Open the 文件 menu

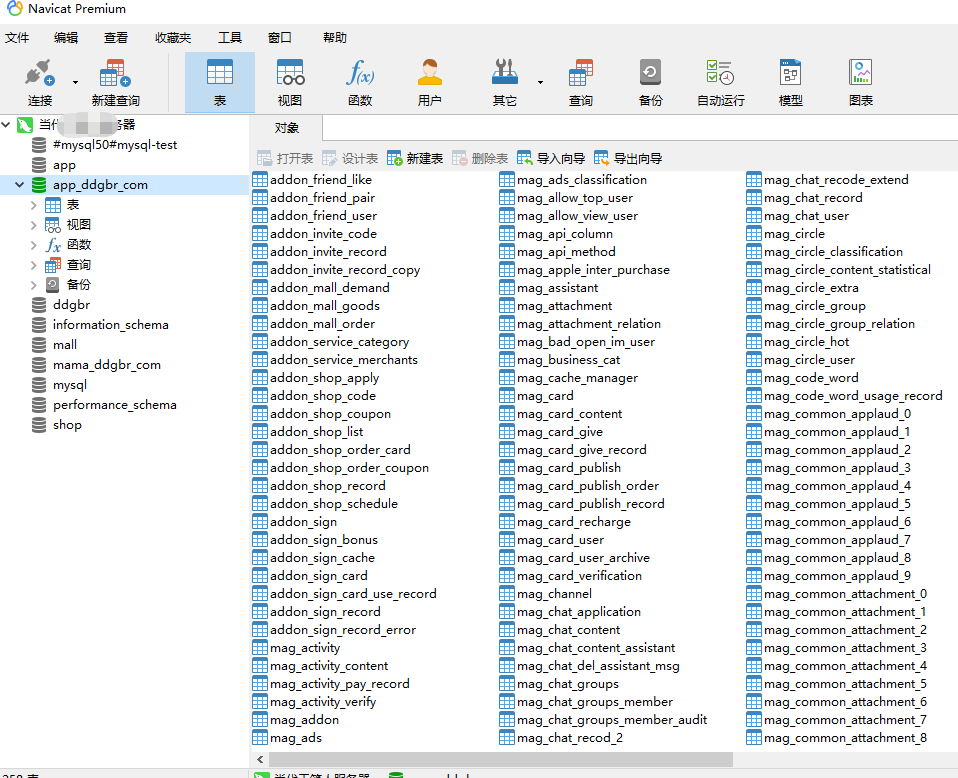(x=17, y=38)
